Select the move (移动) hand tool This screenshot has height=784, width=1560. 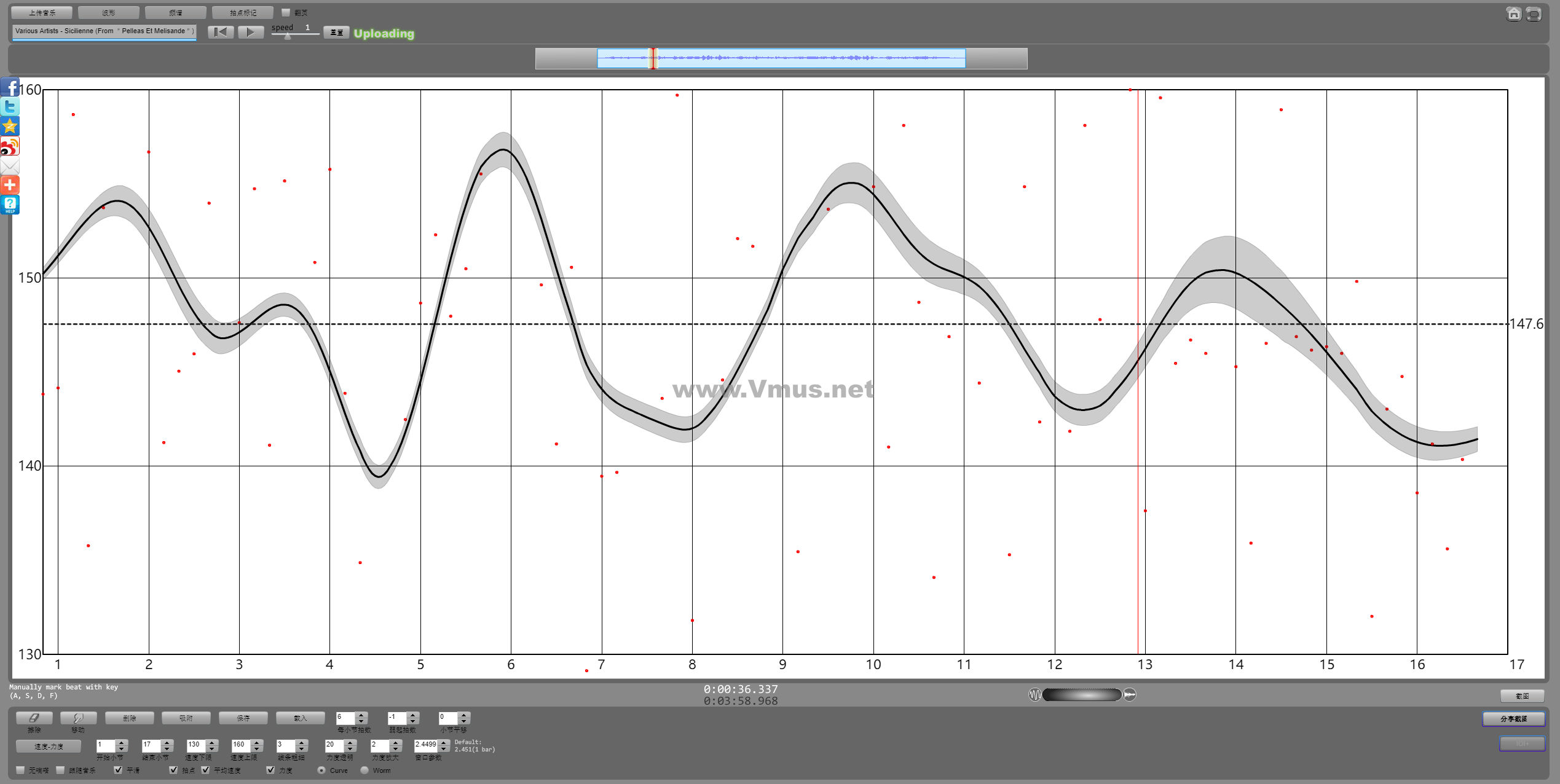click(78, 718)
